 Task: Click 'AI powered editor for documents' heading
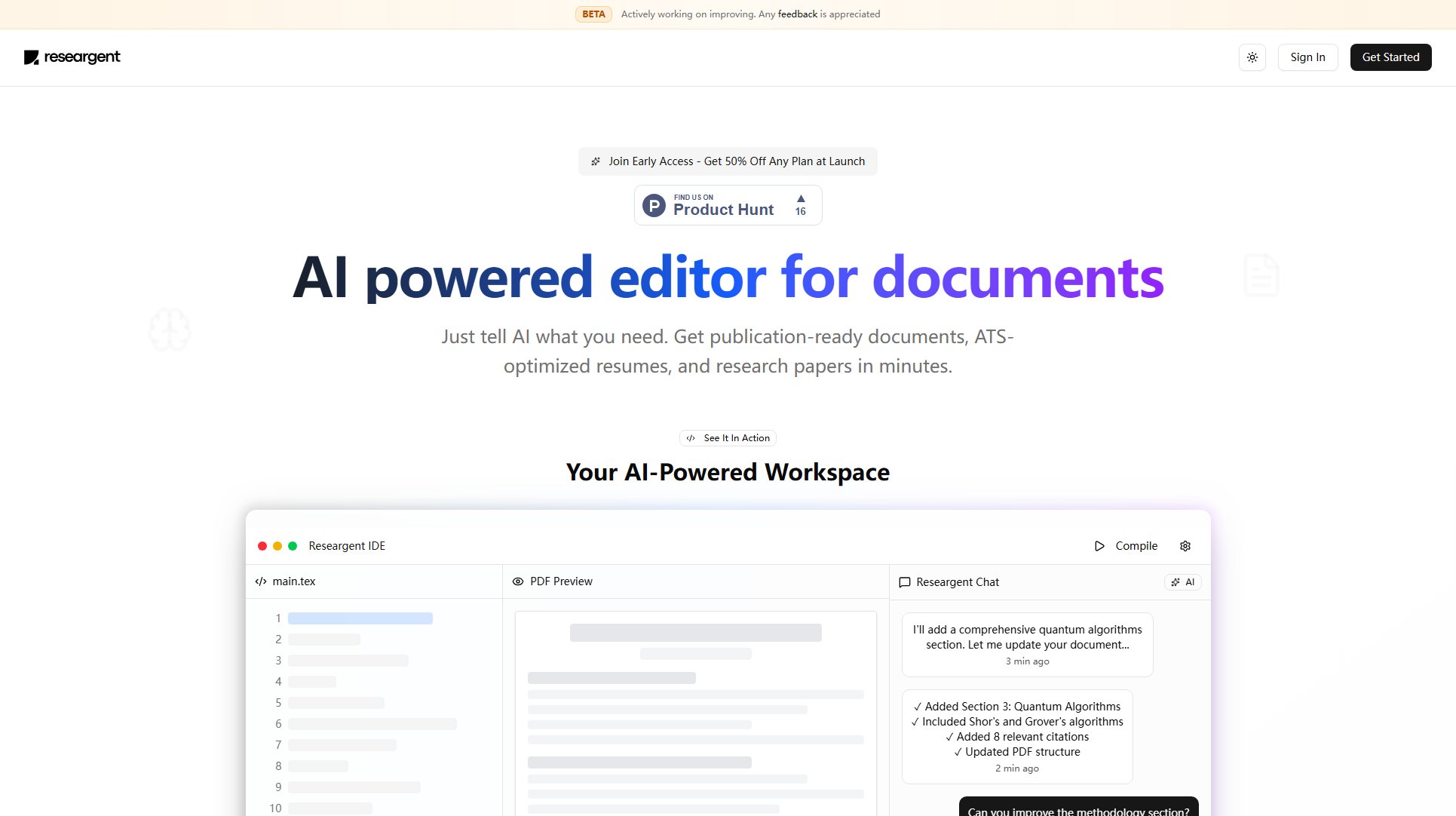tap(728, 278)
